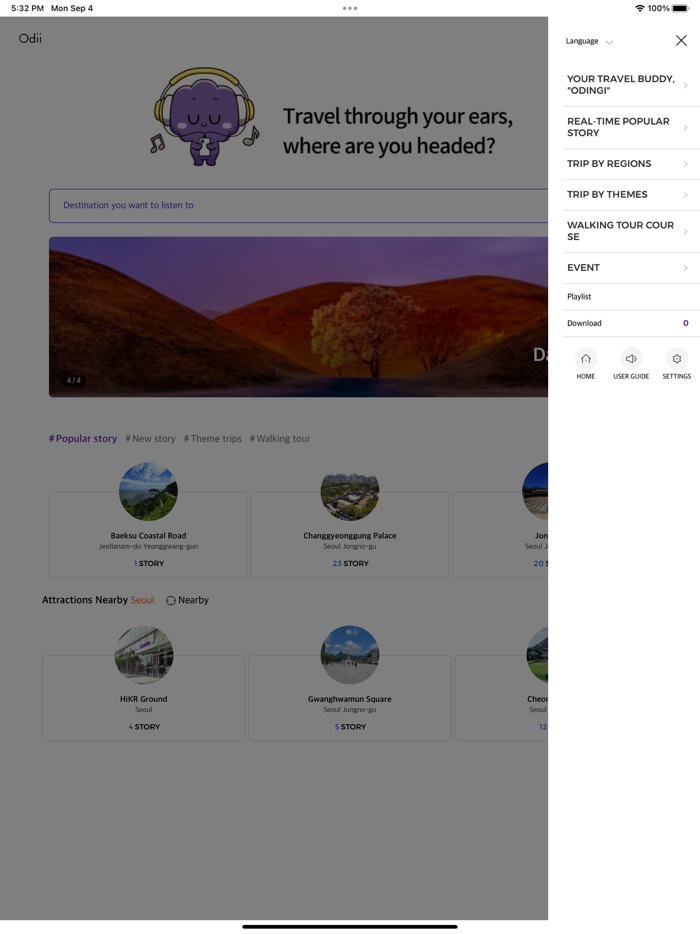Click HiKR Ground 4 STORY text

pyautogui.click(x=144, y=727)
